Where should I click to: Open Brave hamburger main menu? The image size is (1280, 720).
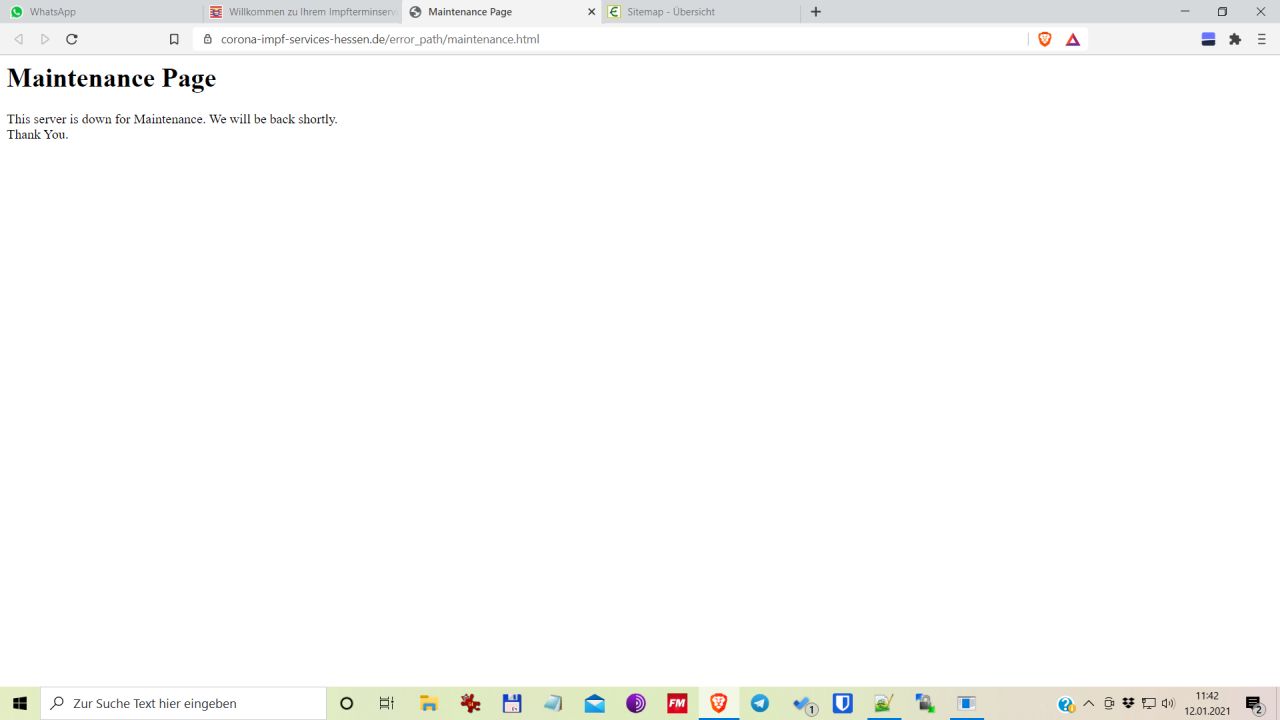(1262, 39)
